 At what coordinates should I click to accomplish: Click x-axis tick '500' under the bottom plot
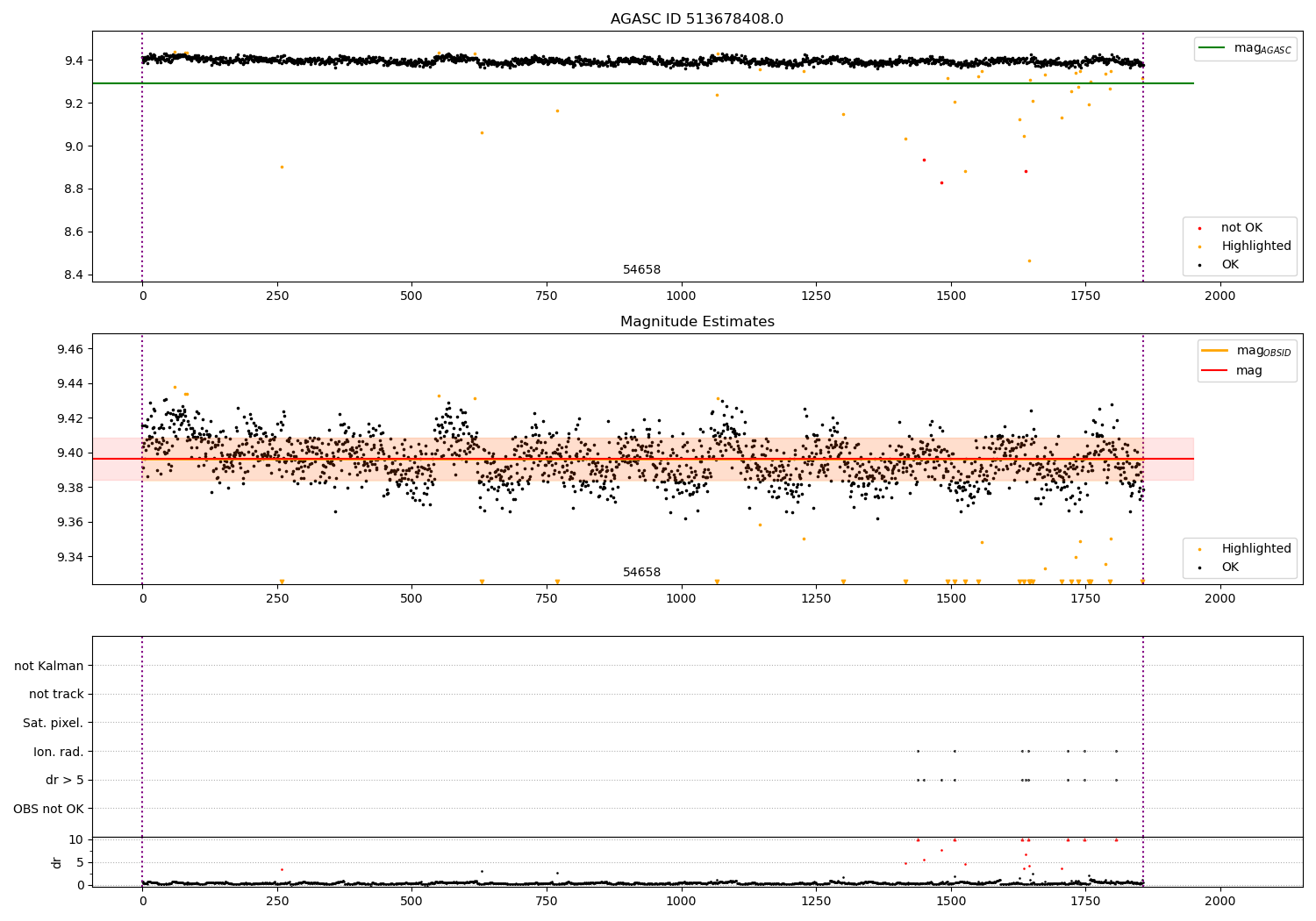[x=411, y=901]
